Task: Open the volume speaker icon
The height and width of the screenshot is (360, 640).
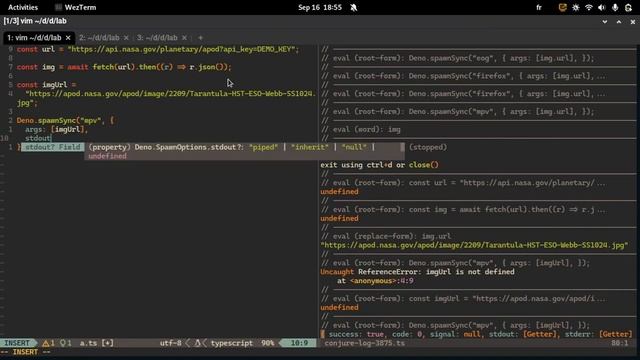Action: pyautogui.click(x=602, y=7)
